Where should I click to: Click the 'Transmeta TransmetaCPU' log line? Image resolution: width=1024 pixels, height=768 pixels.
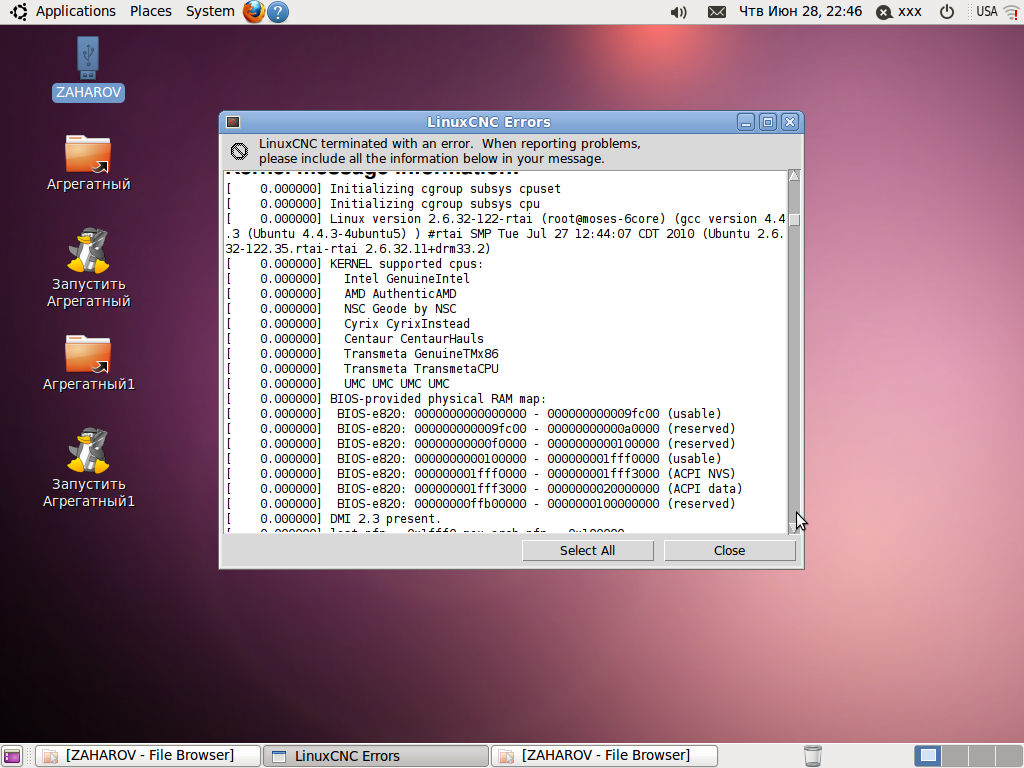(x=362, y=369)
